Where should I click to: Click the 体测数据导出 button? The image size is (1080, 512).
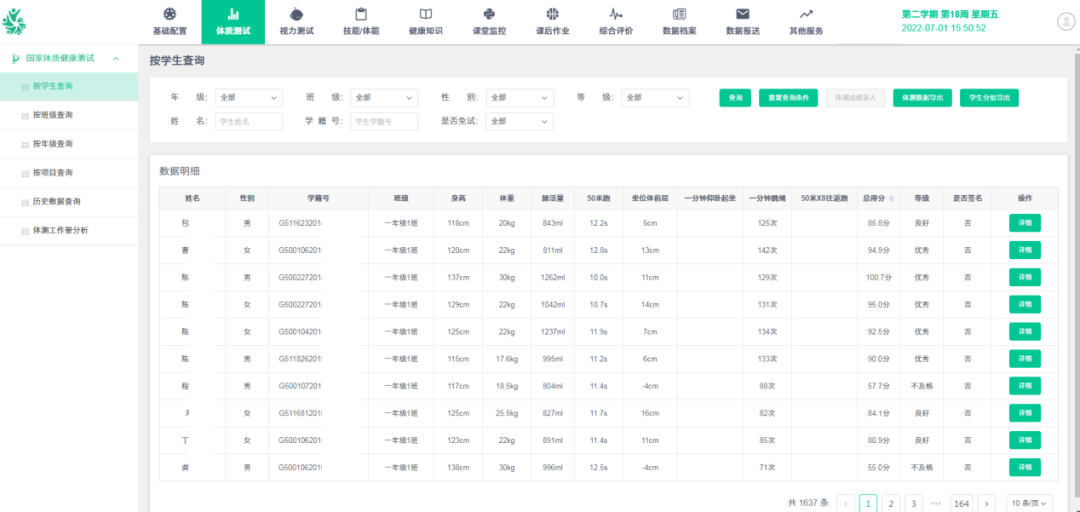coord(922,98)
